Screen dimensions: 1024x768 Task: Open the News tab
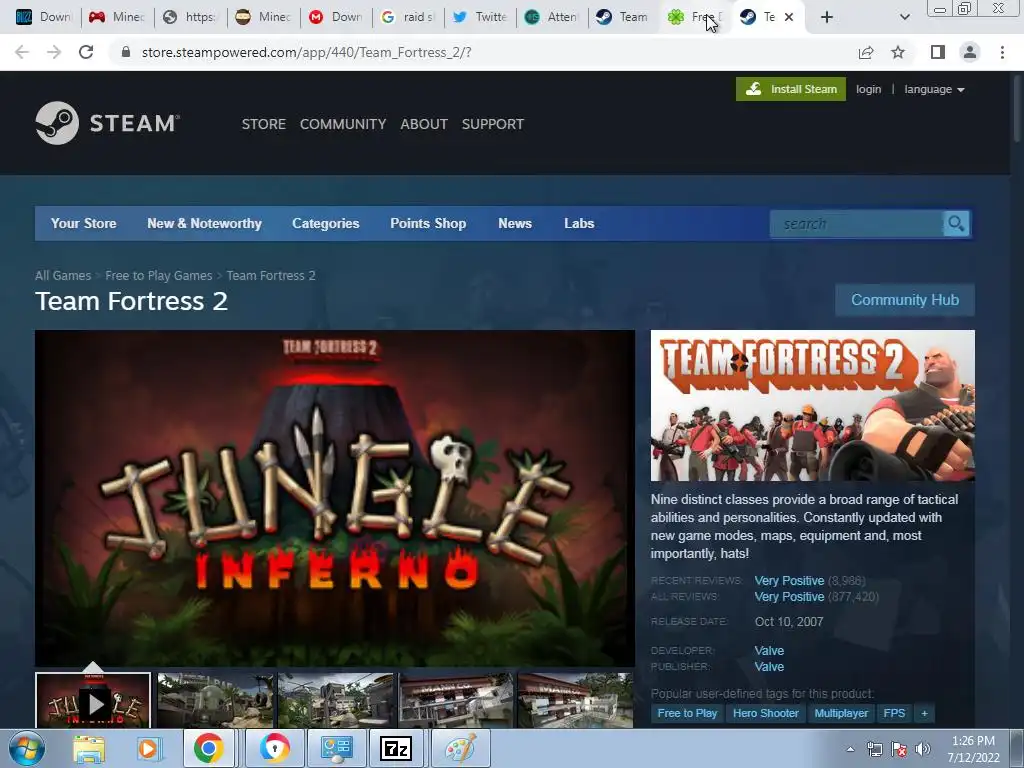(515, 223)
